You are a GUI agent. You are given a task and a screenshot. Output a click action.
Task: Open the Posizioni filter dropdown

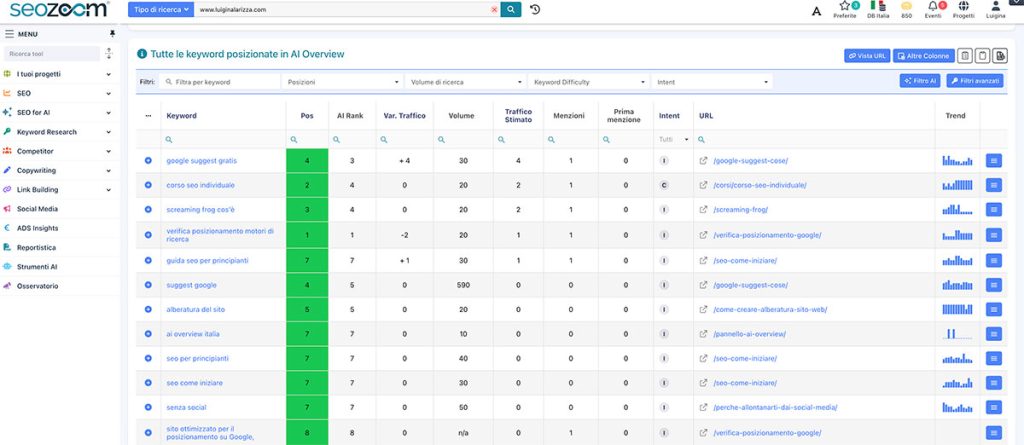[x=344, y=82]
